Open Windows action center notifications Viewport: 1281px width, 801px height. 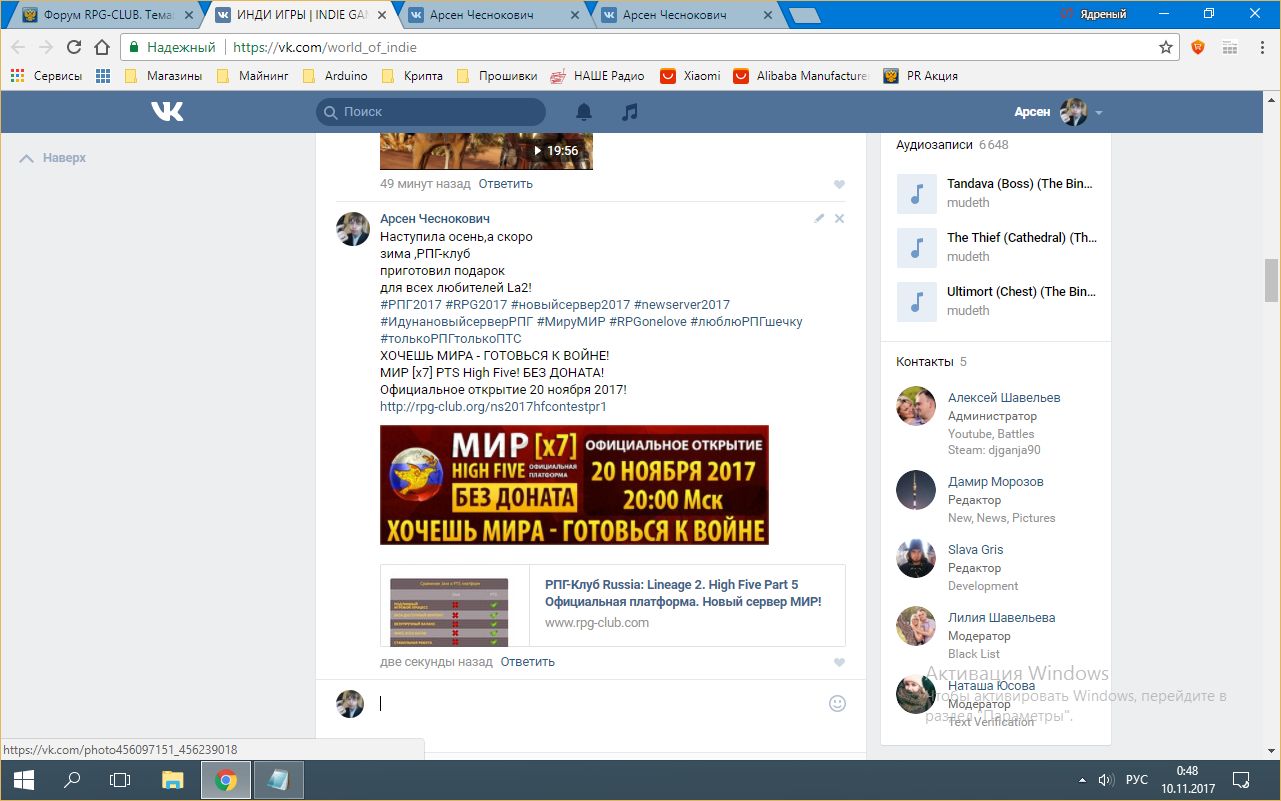[x=1241, y=780]
